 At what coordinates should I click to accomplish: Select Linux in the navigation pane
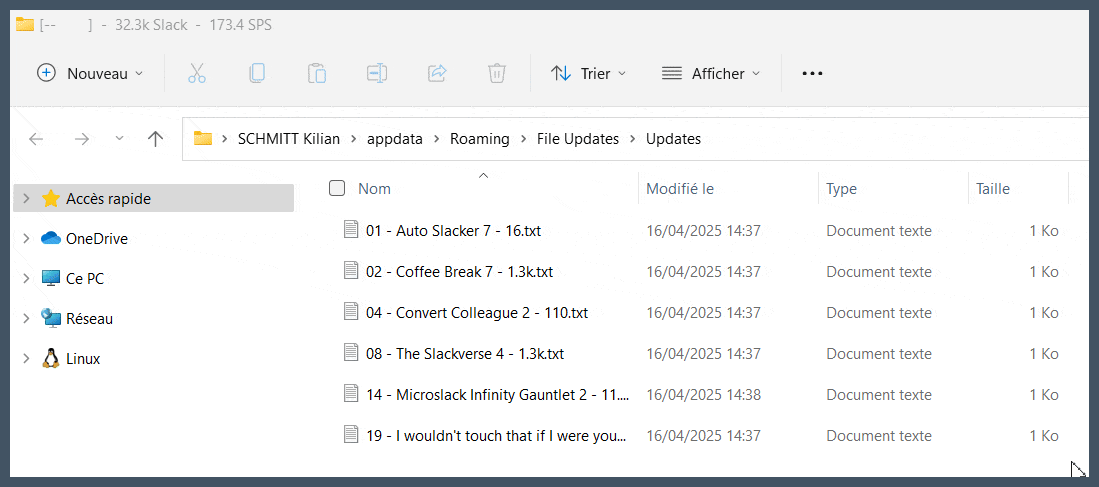tap(83, 359)
